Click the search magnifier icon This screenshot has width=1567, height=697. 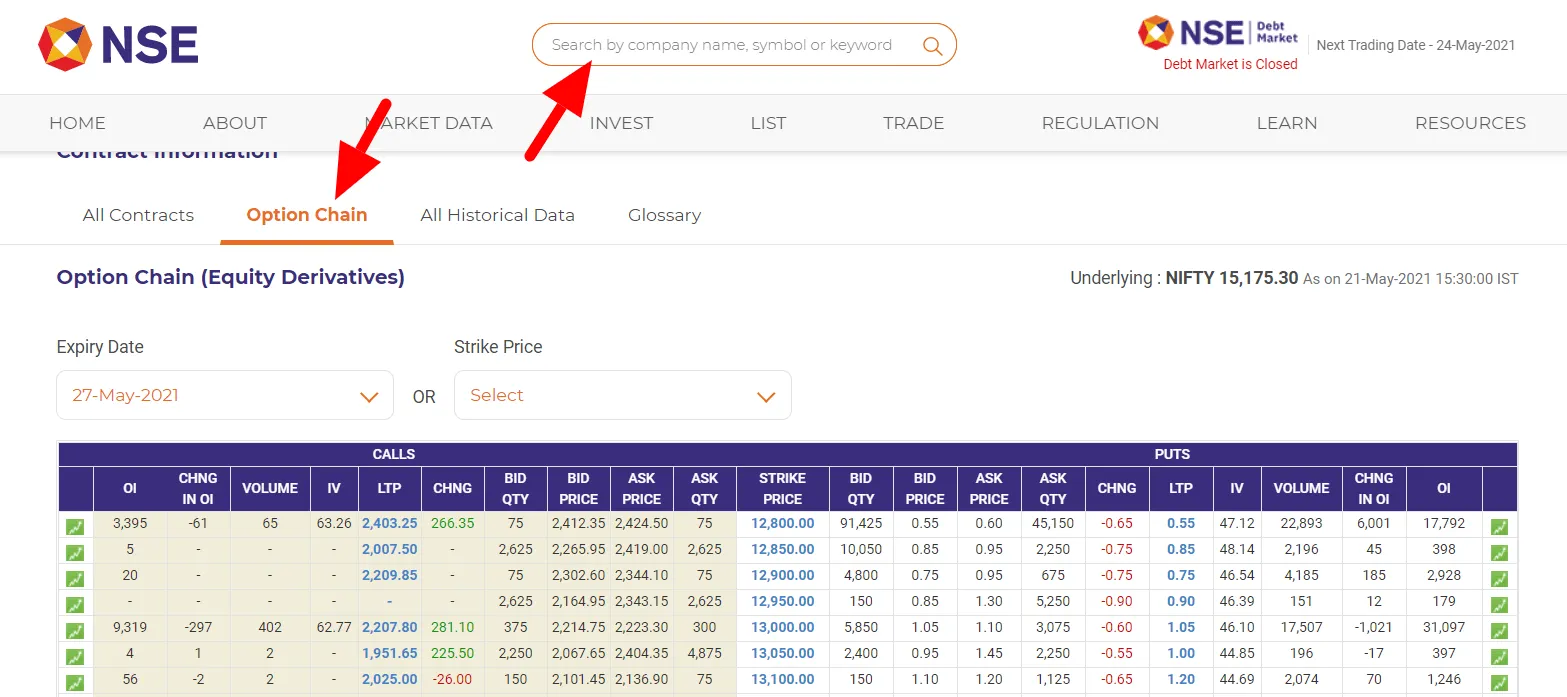[932, 45]
